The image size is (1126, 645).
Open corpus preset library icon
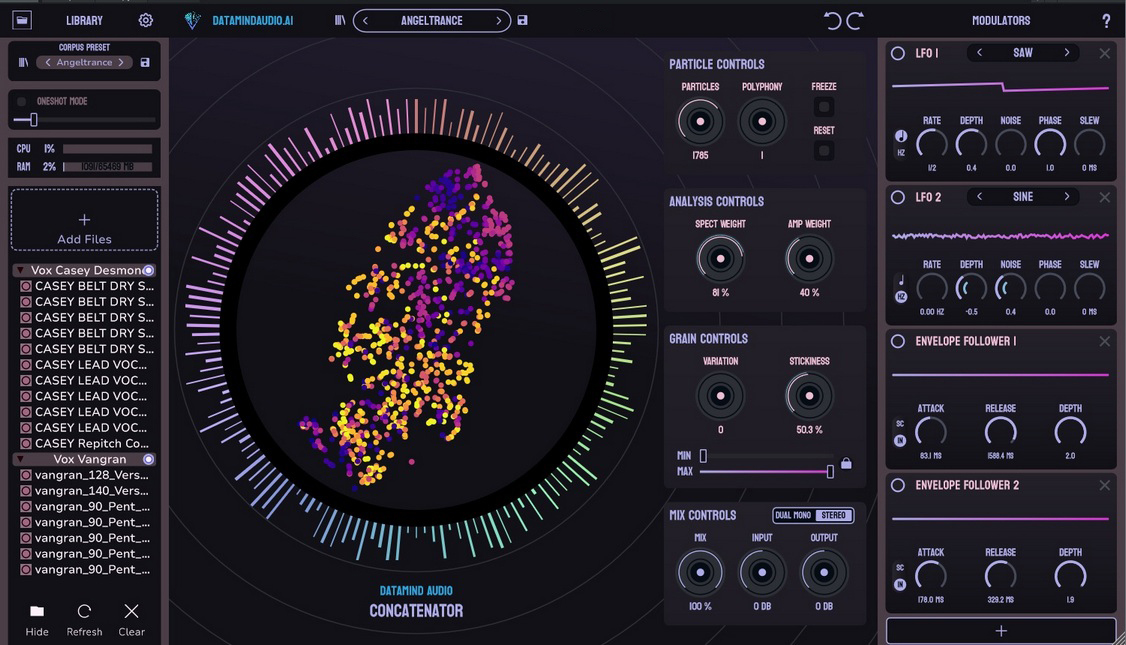point(23,62)
